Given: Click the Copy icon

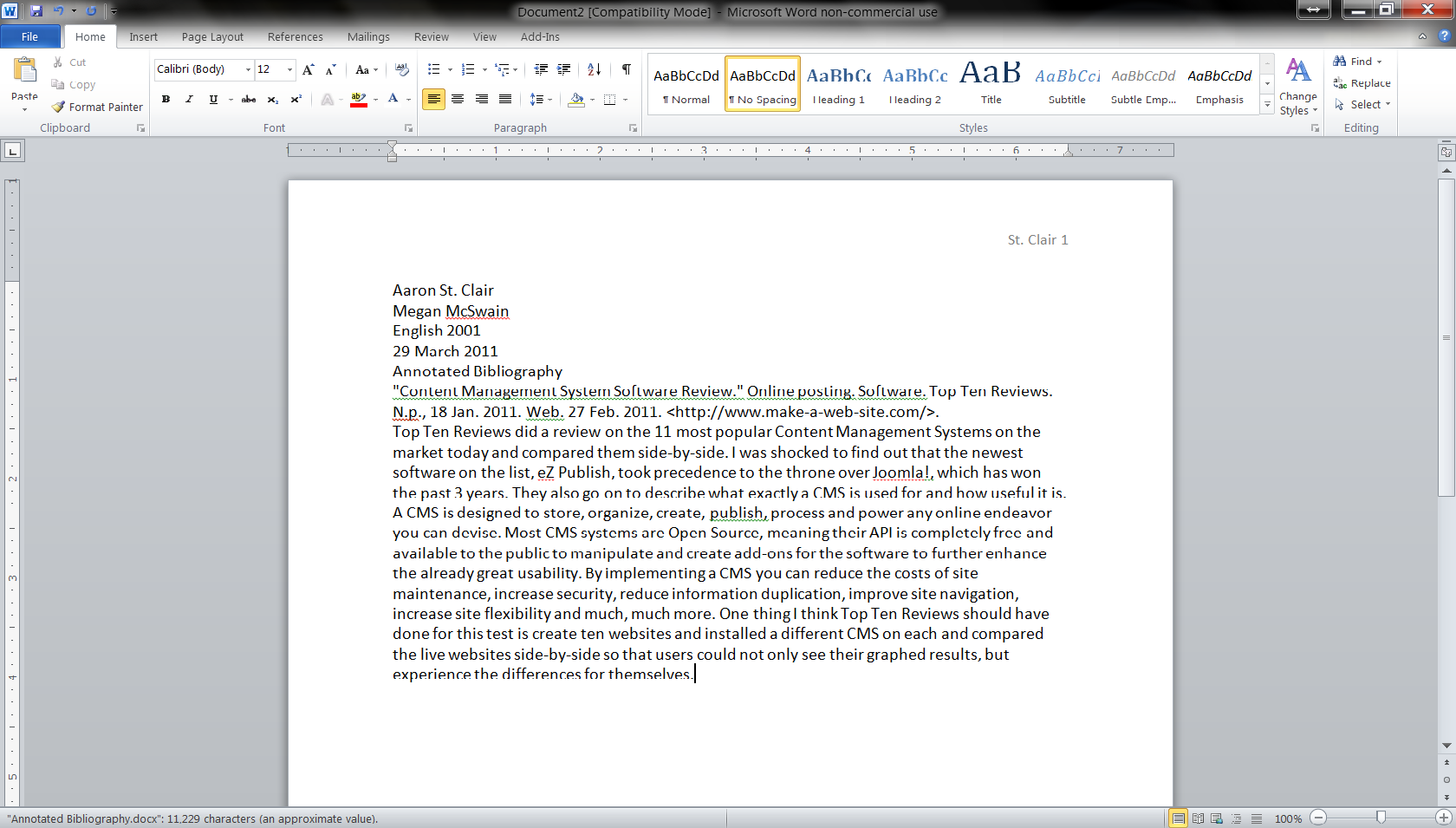Looking at the screenshot, I should tap(58, 84).
